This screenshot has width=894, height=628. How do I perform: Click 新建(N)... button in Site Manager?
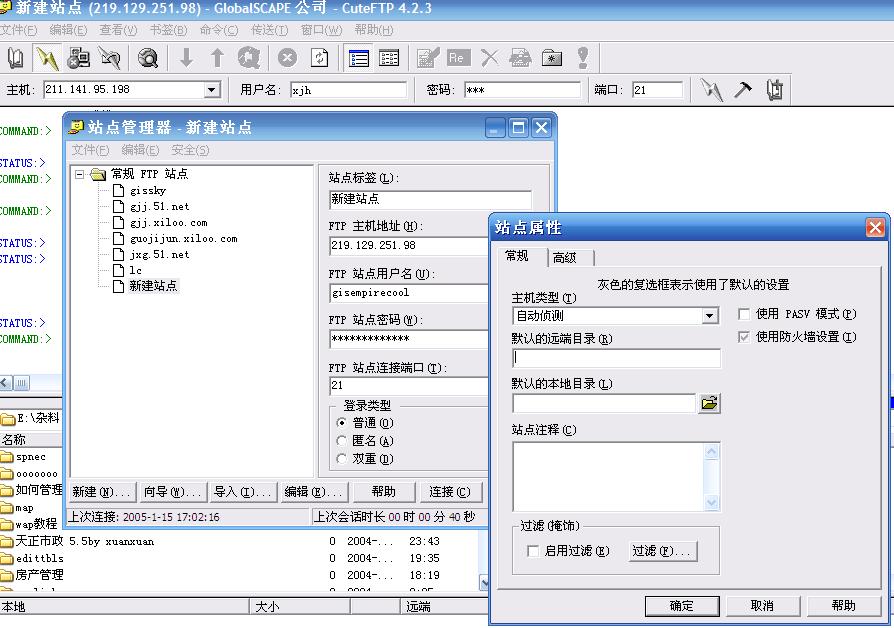(103, 492)
